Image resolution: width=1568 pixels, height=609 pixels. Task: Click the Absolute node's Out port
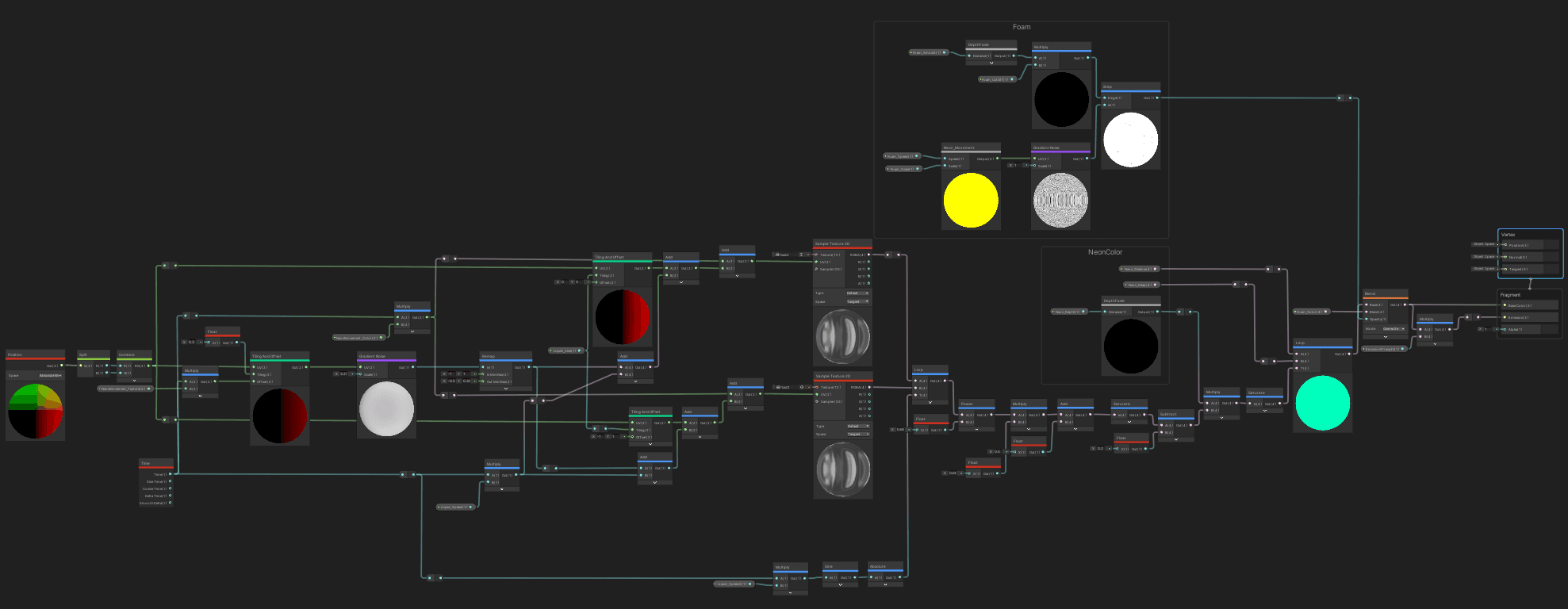[900, 577]
